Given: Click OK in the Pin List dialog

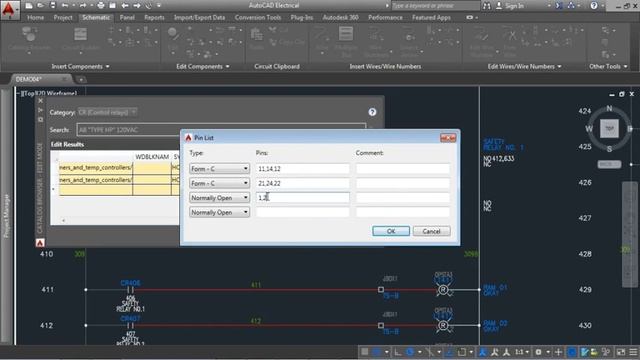Looking at the screenshot, I should (391, 231).
